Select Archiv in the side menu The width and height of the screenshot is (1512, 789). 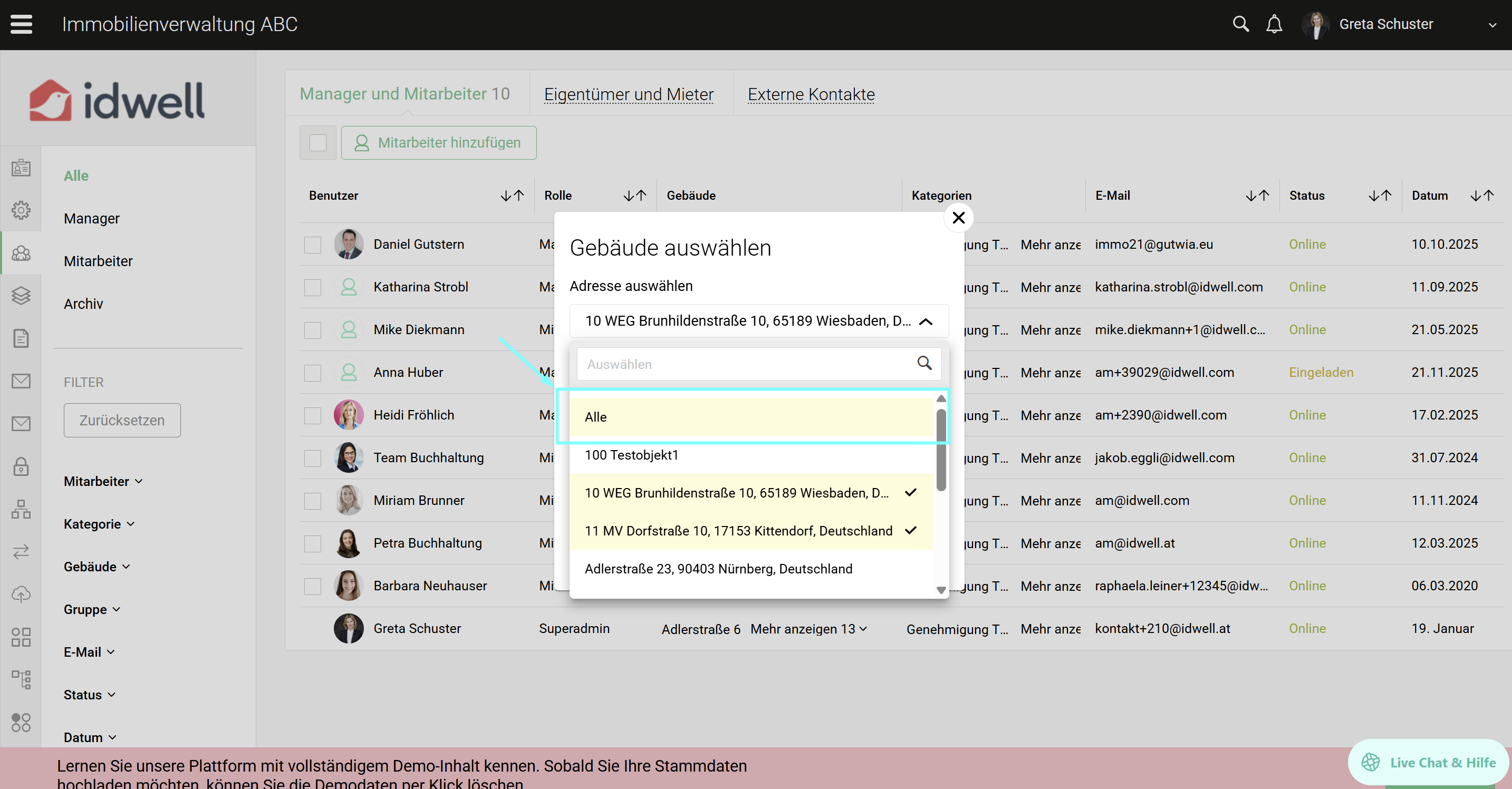83,303
